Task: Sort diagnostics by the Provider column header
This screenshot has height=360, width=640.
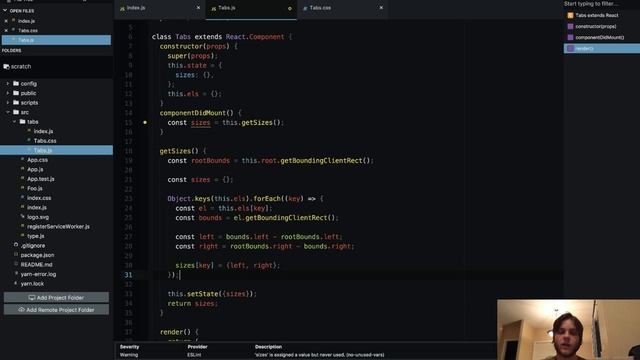Action: tap(198, 347)
